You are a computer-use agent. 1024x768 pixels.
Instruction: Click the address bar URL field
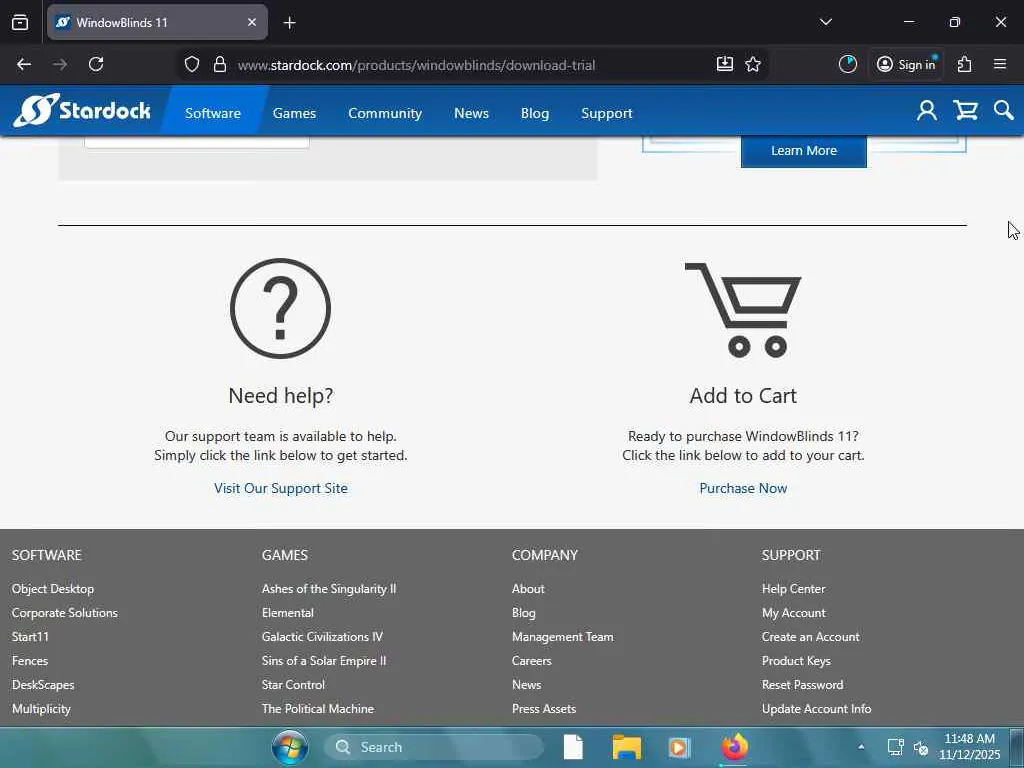416,65
